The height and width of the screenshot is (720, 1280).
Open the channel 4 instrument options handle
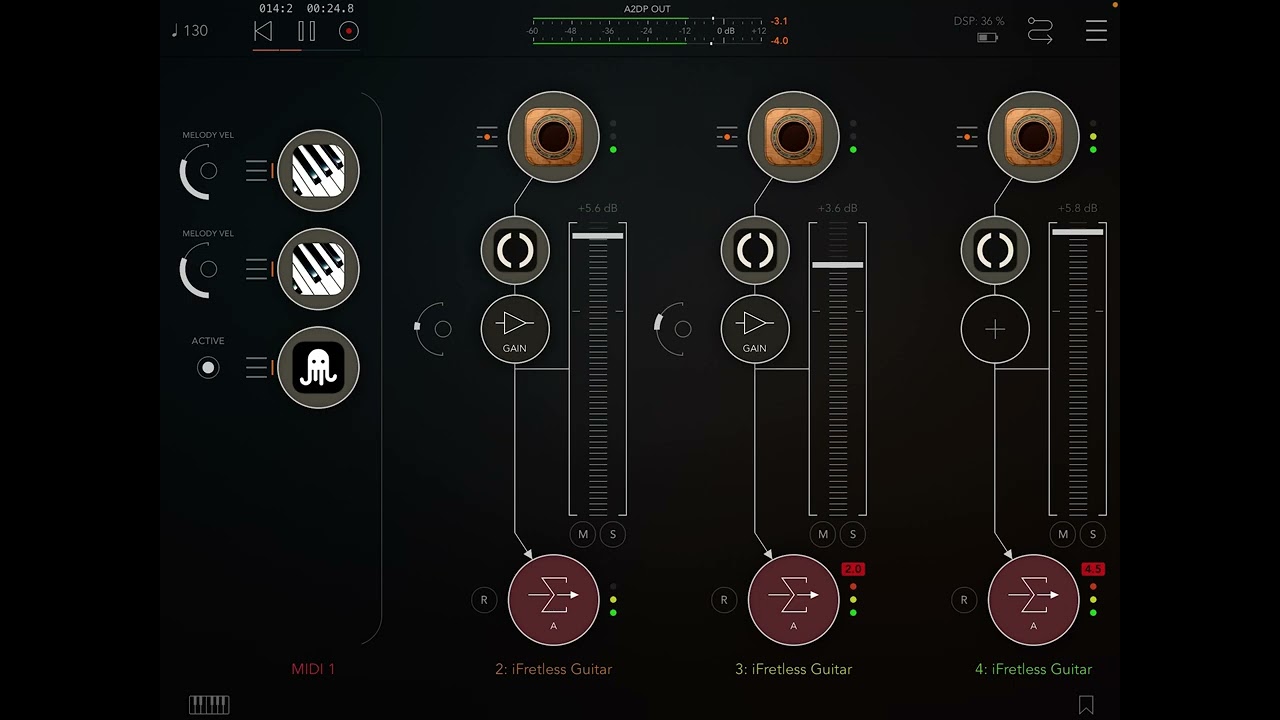pyautogui.click(x=967, y=137)
